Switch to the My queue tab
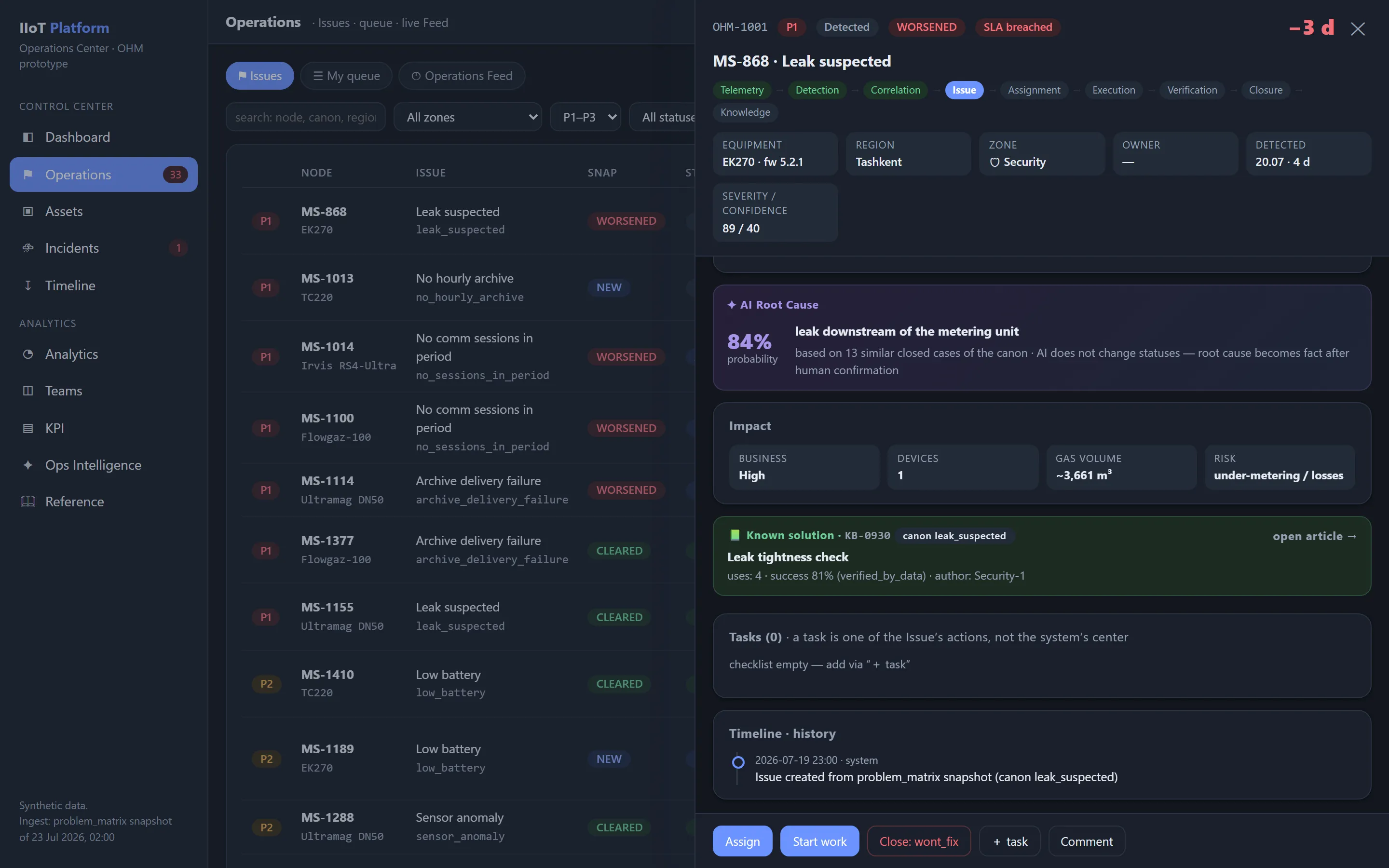Image resolution: width=1389 pixels, height=868 pixels. point(346,76)
